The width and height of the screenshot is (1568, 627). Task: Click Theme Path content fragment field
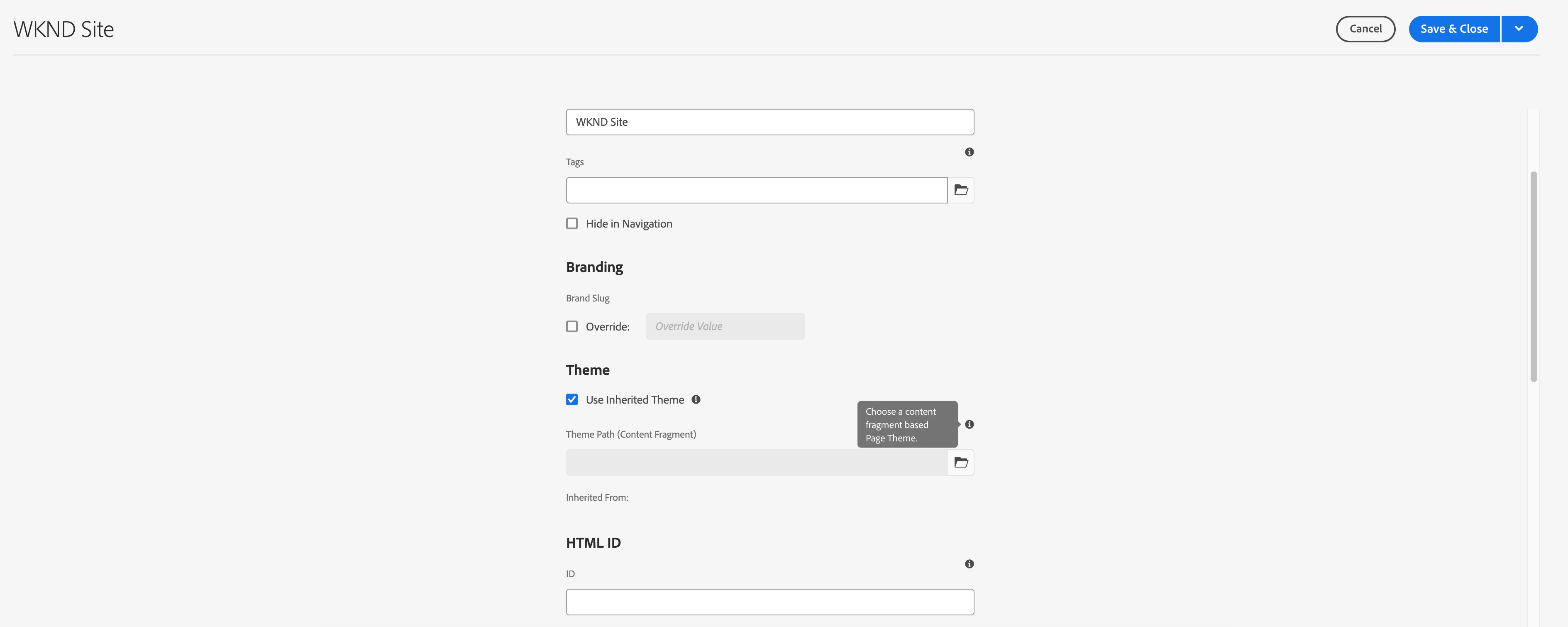[756, 463]
